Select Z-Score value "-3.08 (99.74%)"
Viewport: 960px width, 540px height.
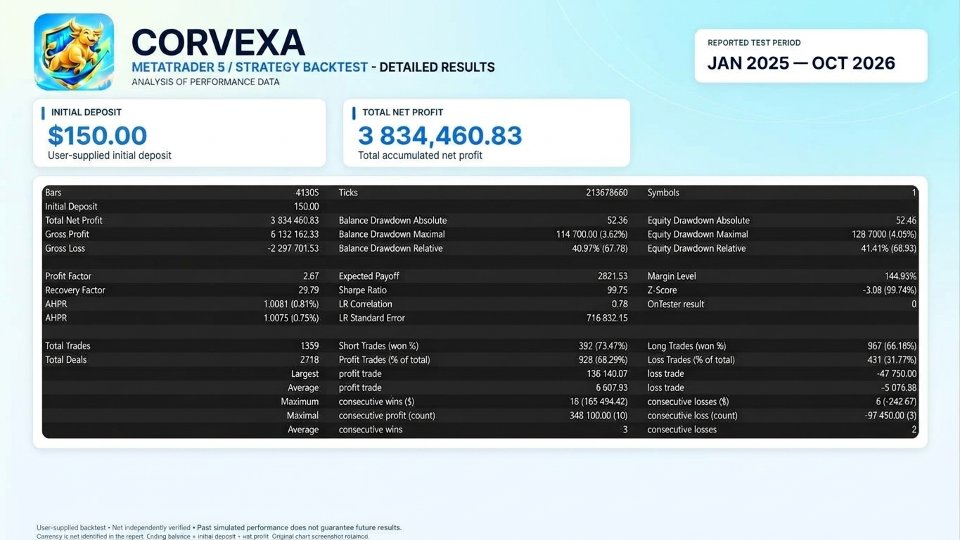[x=890, y=290]
